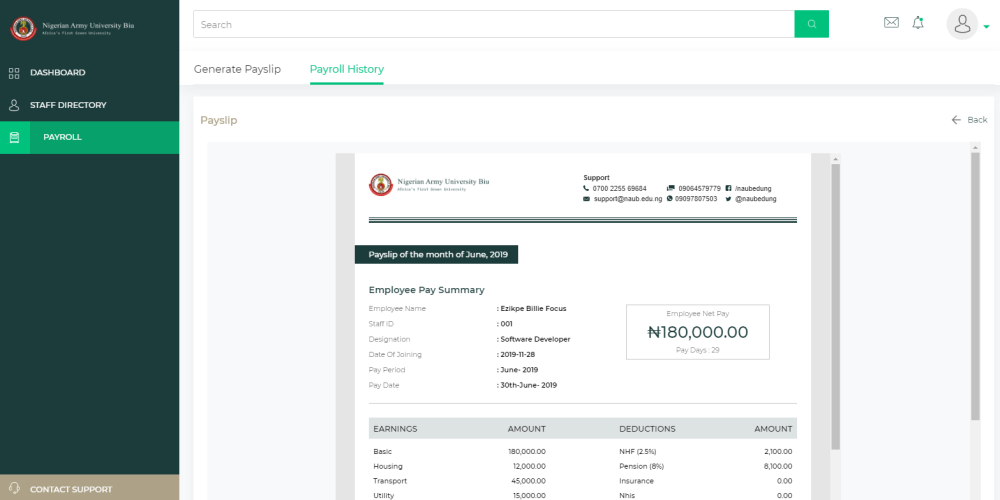The width and height of the screenshot is (1000, 500).
Task: Click the green search magnifier button
Action: click(x=811, y=24)
